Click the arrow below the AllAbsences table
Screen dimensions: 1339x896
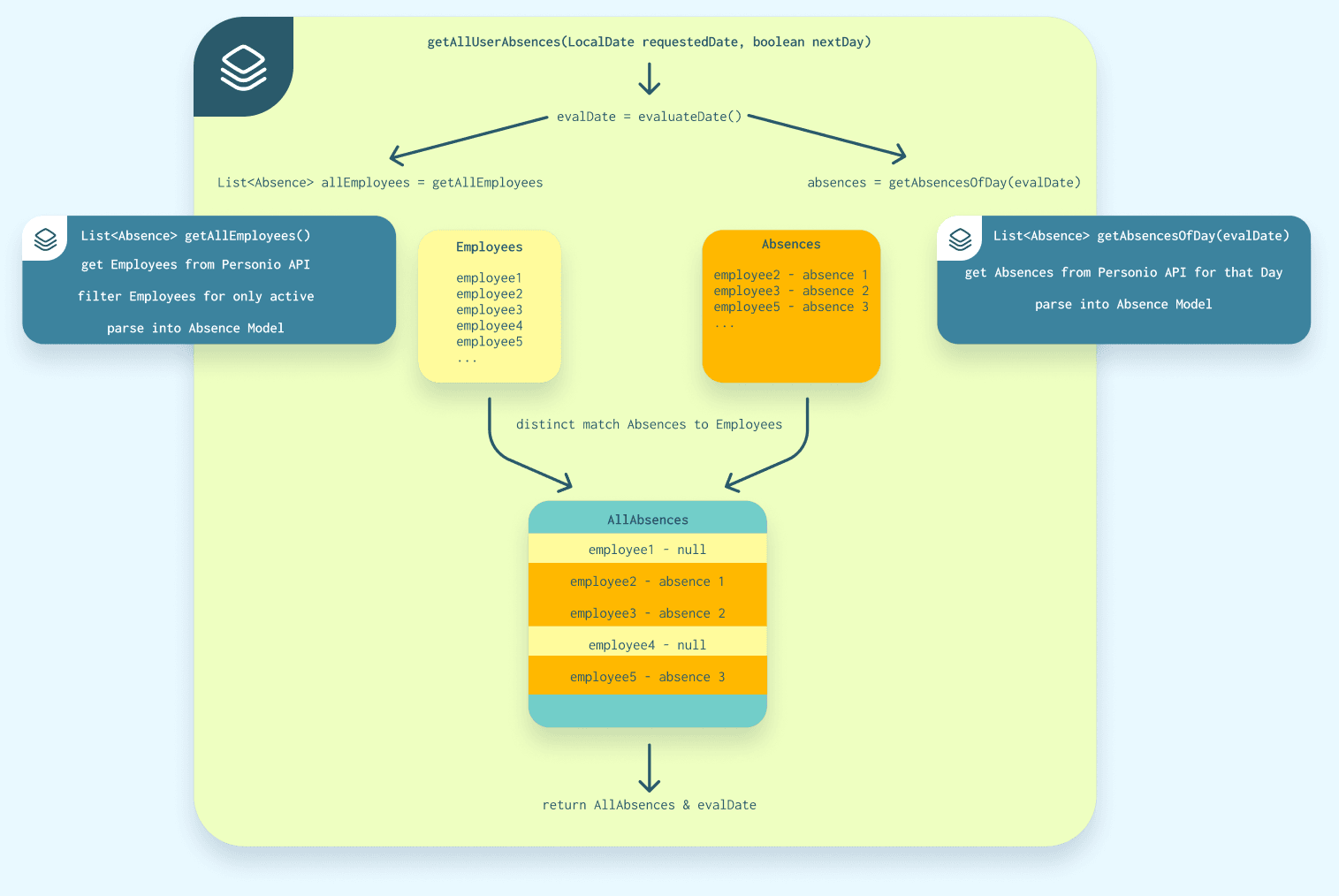649,767
